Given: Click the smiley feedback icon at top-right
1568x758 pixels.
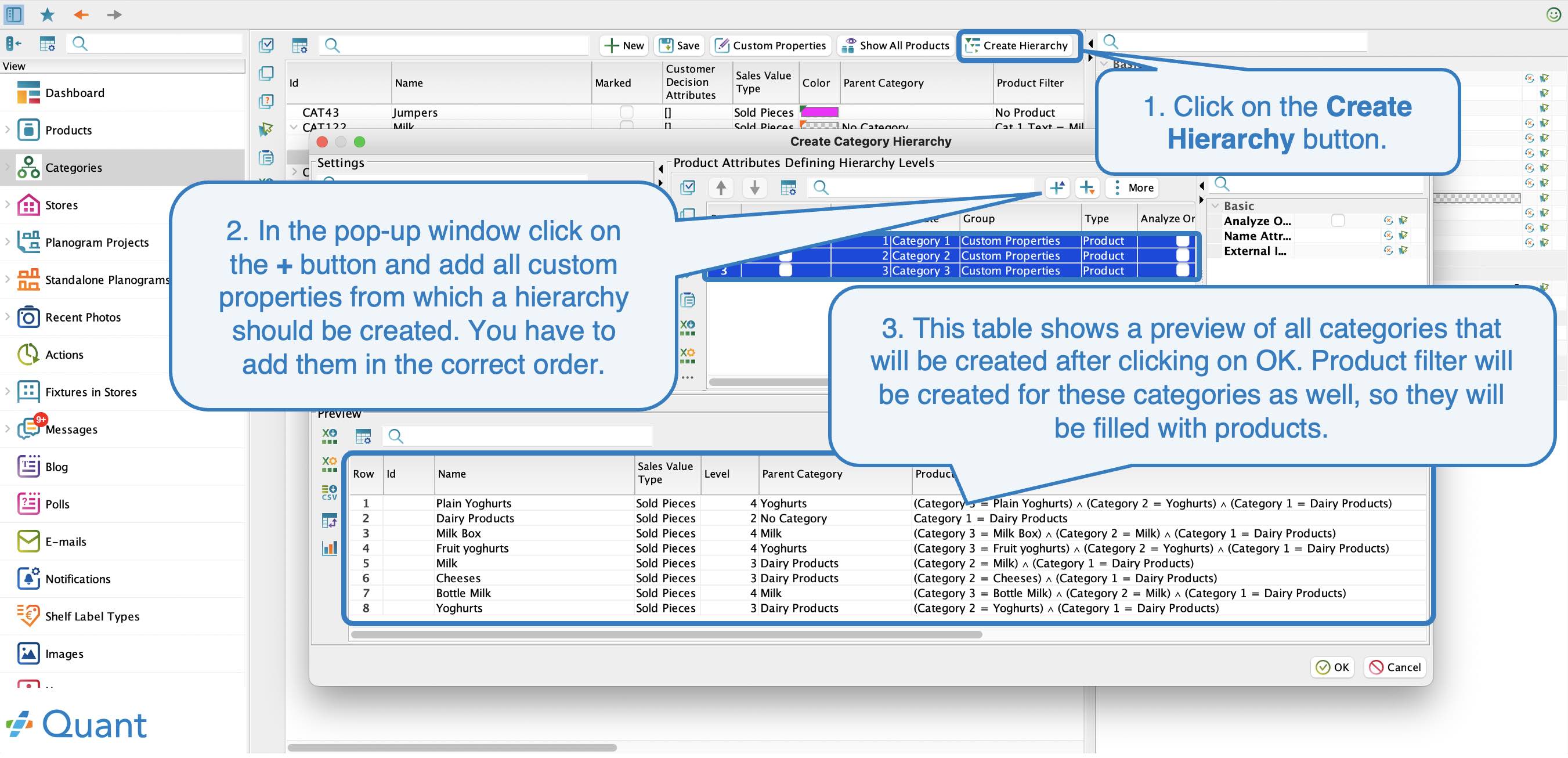Looking at the screenshot, I should coord(1553,14).
